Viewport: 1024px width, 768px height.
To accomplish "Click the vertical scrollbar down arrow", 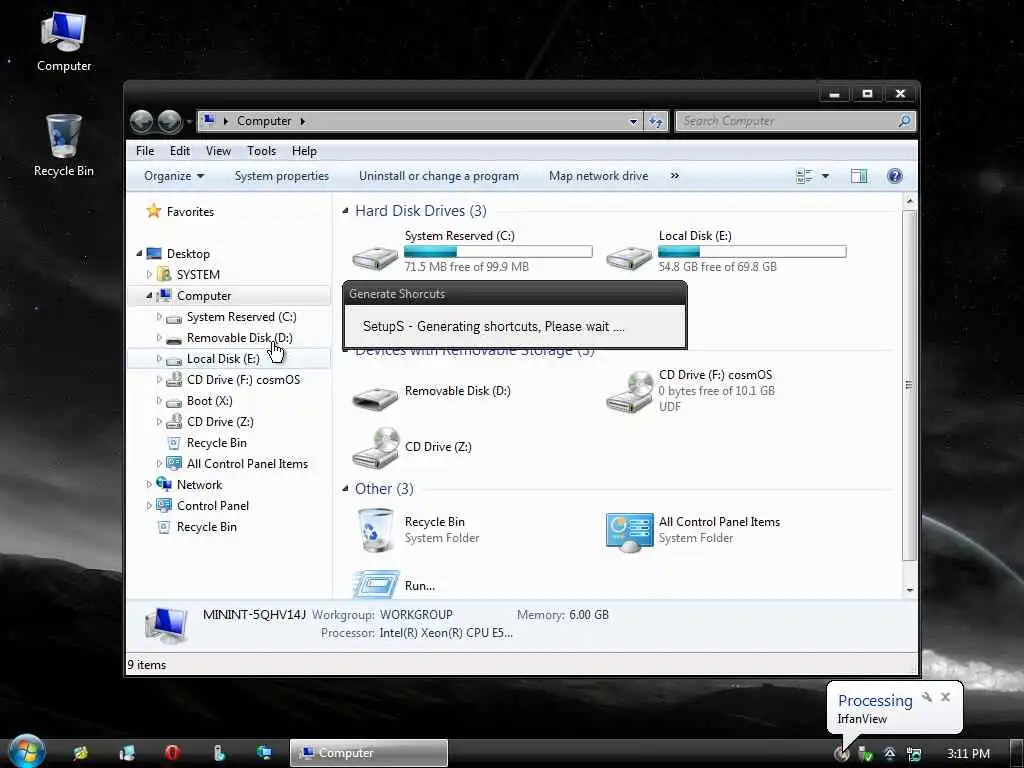I will [x=909, y=590].
